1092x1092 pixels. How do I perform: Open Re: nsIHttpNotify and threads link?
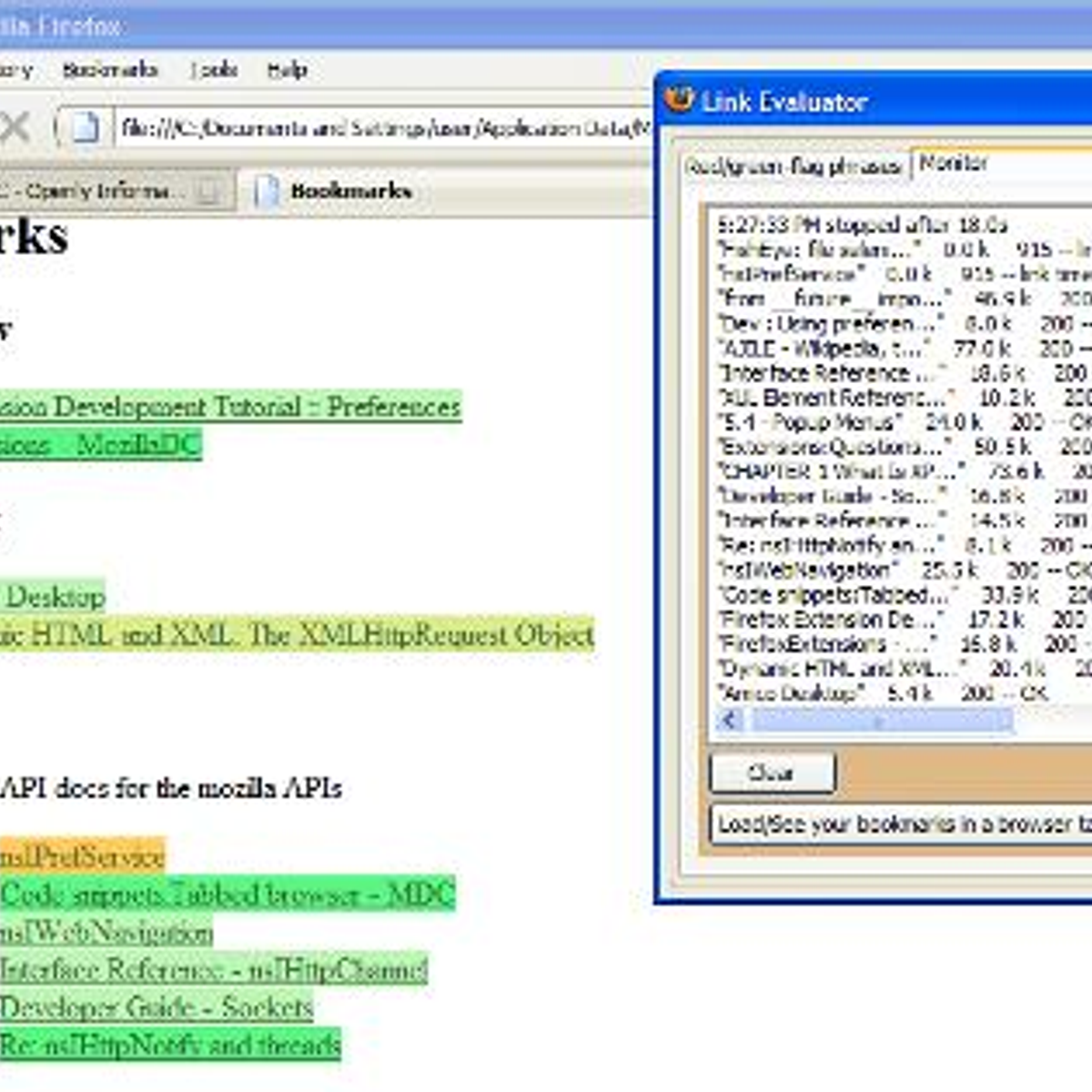click(x=170, y=1044)
